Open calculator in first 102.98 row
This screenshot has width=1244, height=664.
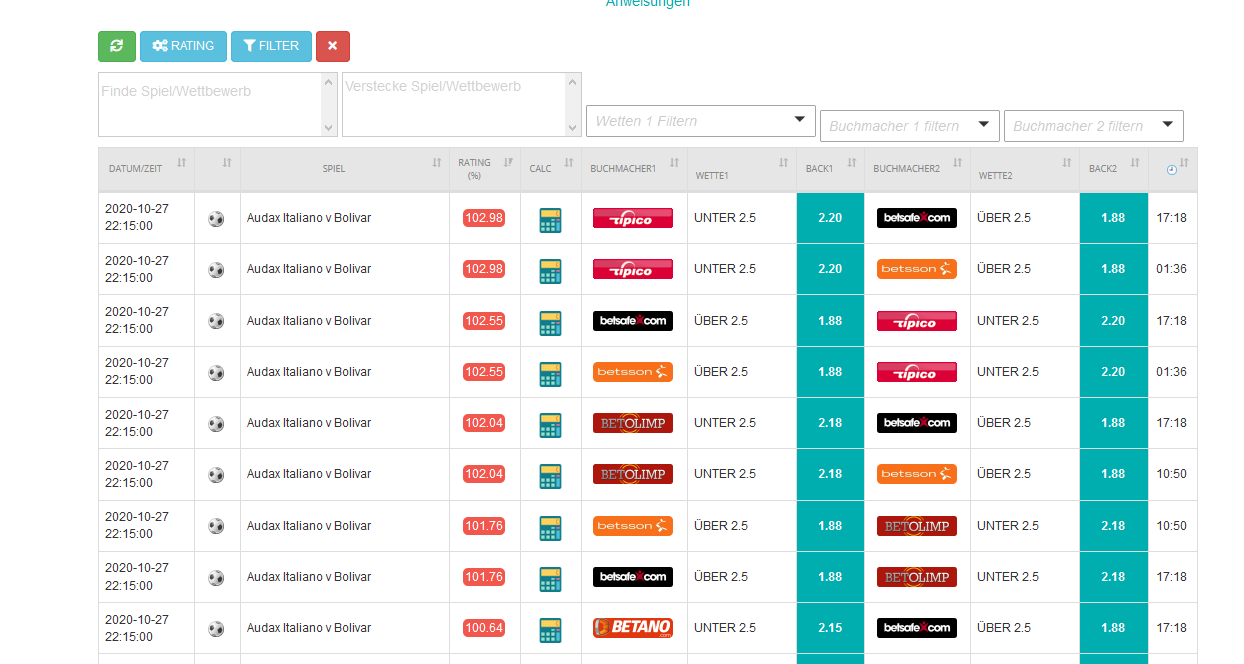click(550, 219)
